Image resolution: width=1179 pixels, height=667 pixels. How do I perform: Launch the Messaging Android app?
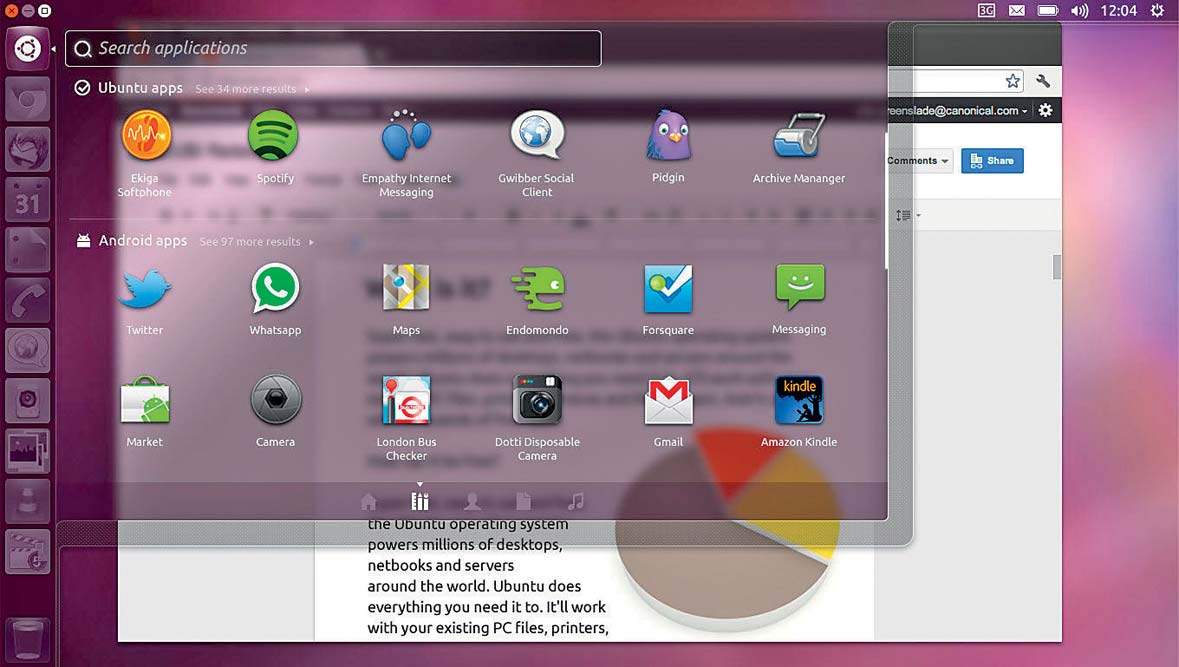tap(800, 287)
